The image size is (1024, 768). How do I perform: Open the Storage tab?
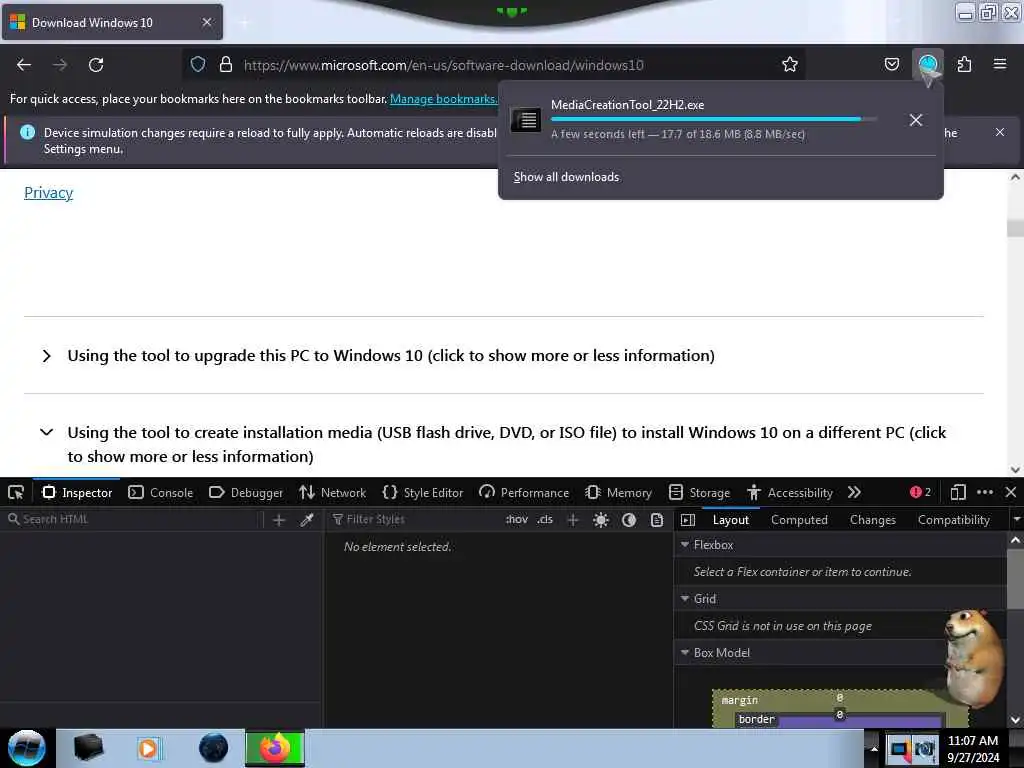699,492
